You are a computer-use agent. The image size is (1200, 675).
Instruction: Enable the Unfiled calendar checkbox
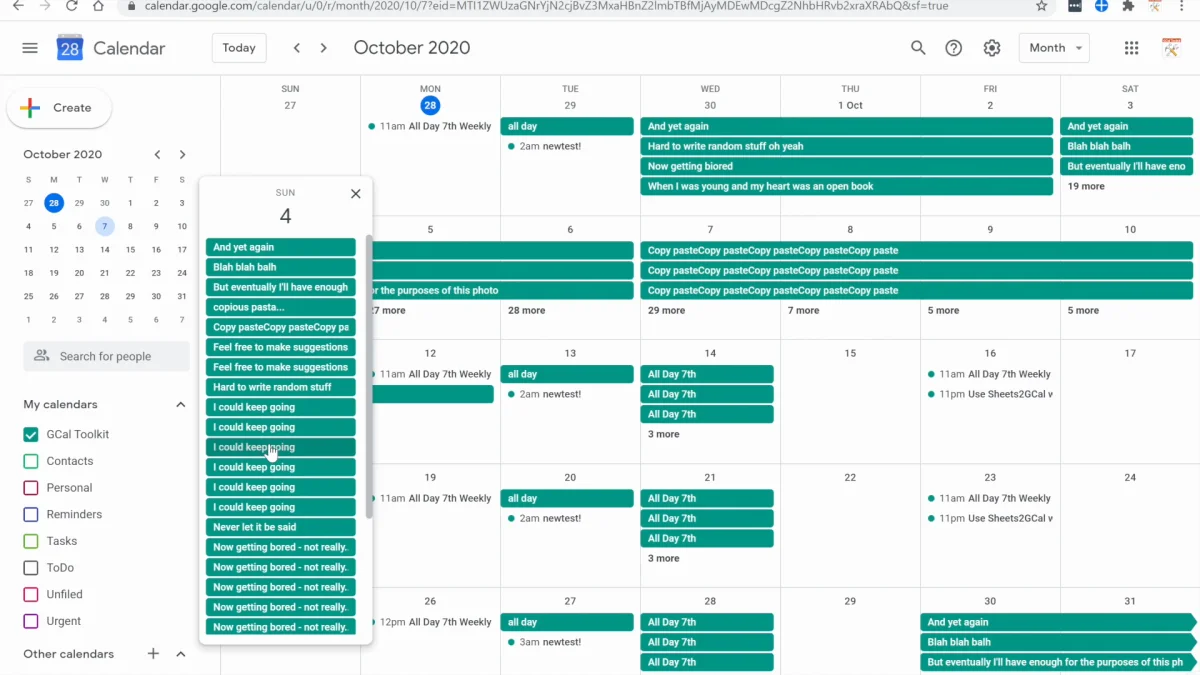click(x=31, y=594)
